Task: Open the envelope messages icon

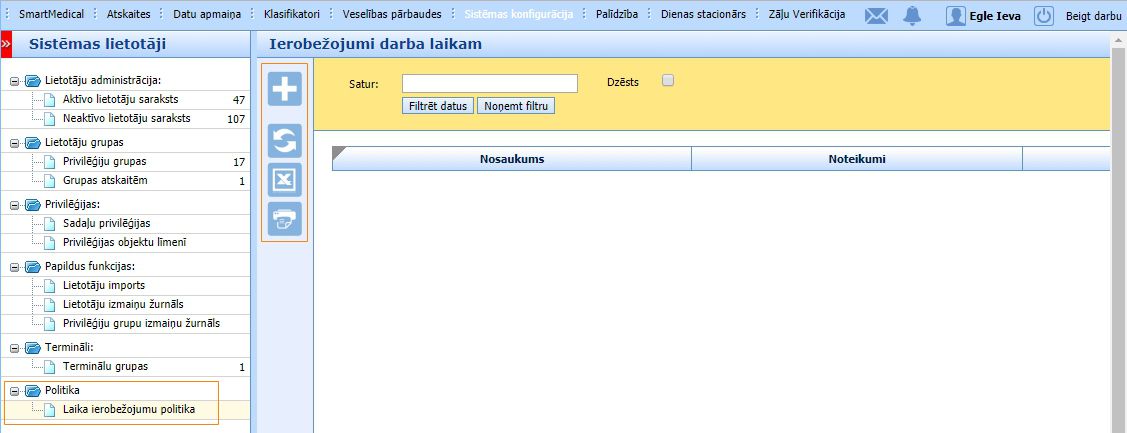Action: click(x=876, y=15)
